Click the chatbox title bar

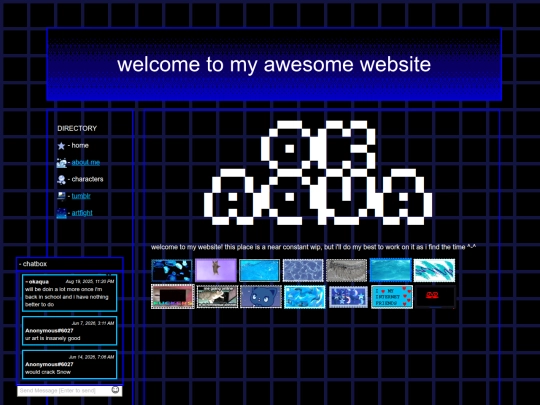click(70, 264)
